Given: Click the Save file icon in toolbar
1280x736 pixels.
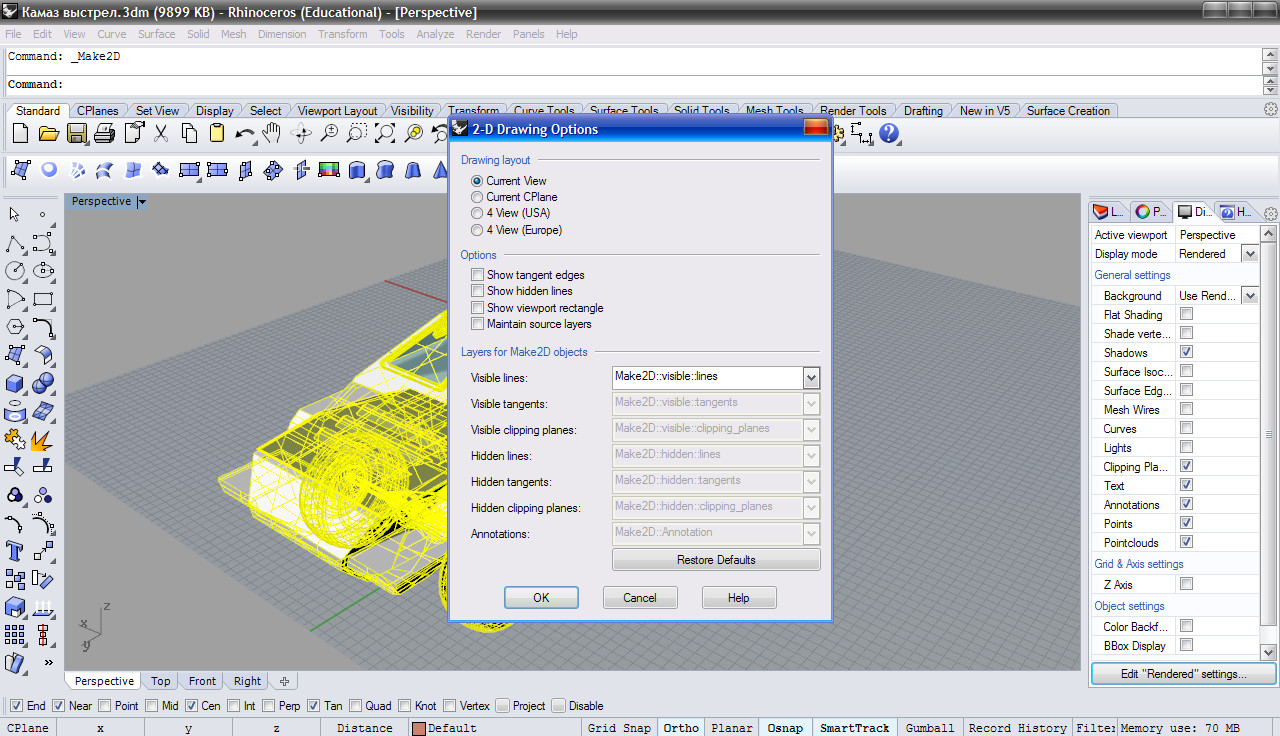Looking at the screenshot, I should (x=76, y=134).
